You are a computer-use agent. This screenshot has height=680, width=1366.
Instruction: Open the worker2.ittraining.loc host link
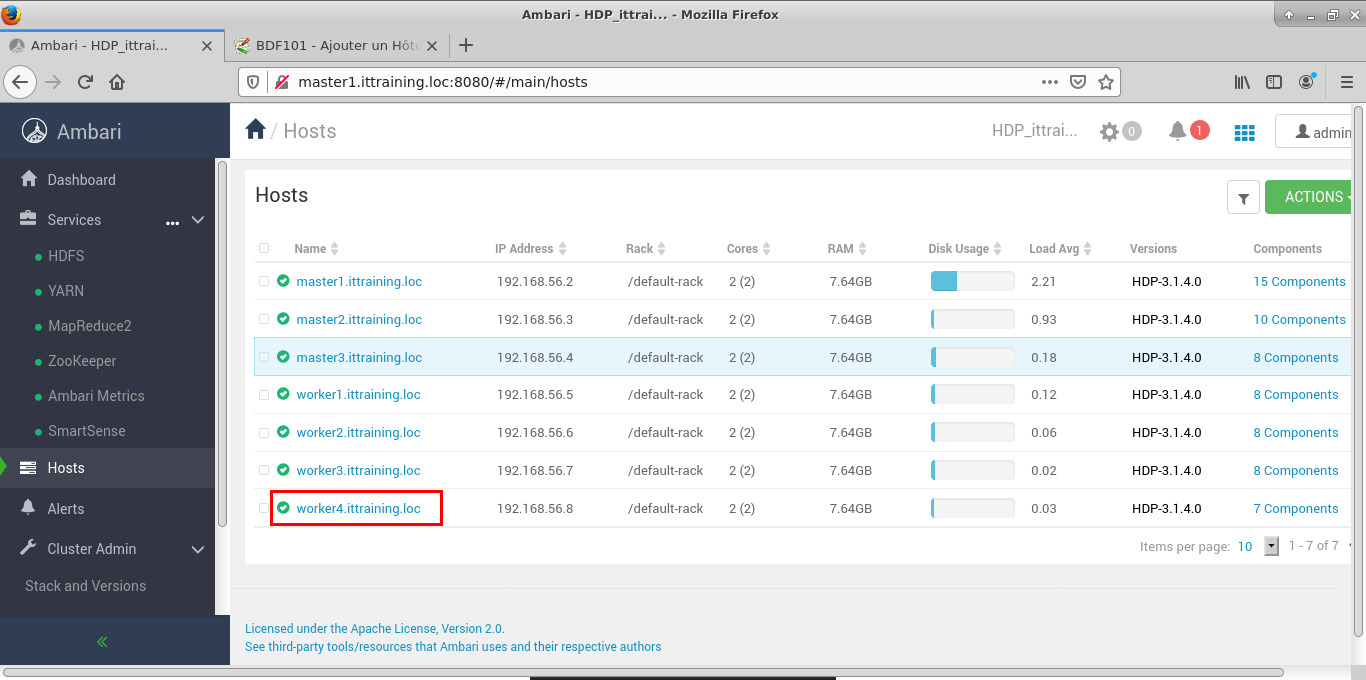tap(358, 433)
